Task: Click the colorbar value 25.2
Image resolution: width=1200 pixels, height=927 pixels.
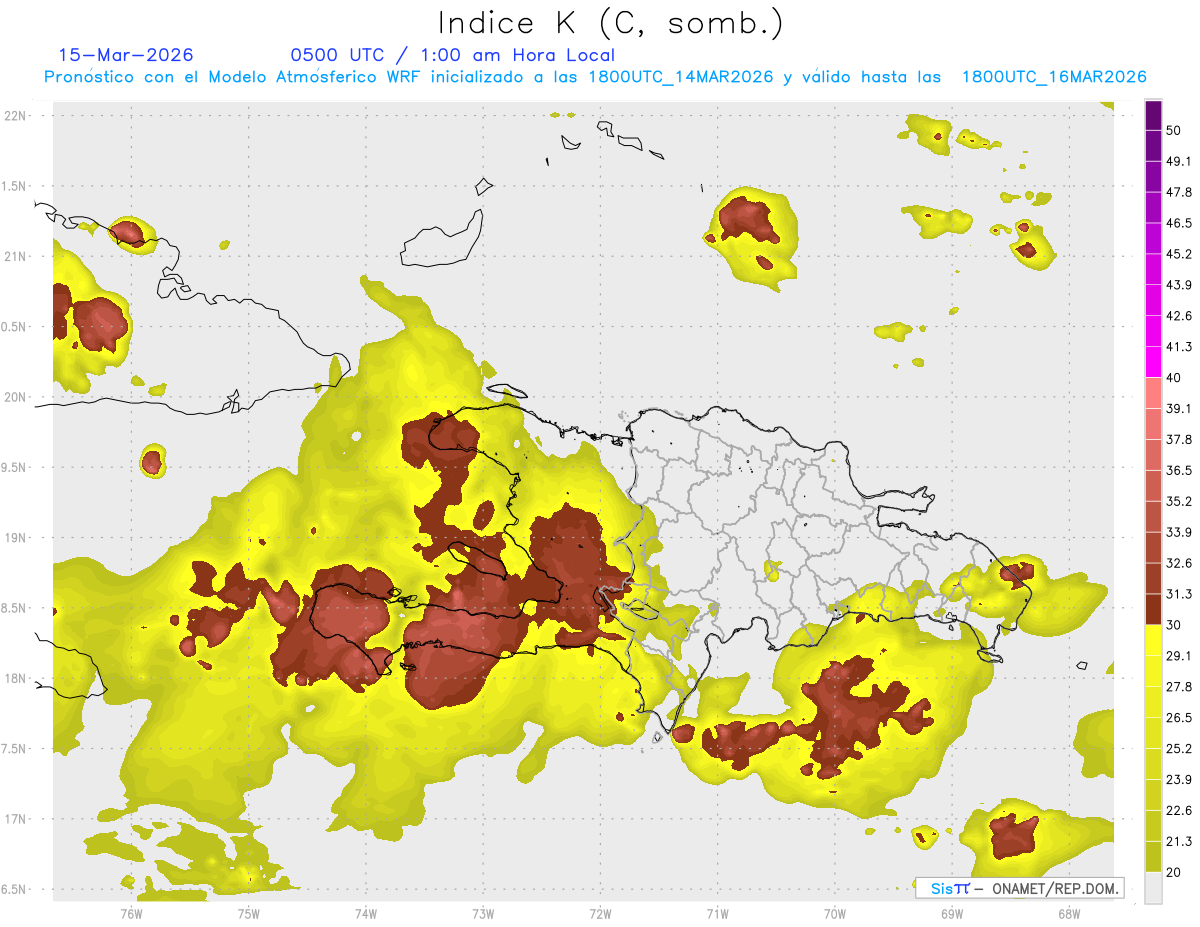Action: pyautogui.click(x=1179, y=749)
